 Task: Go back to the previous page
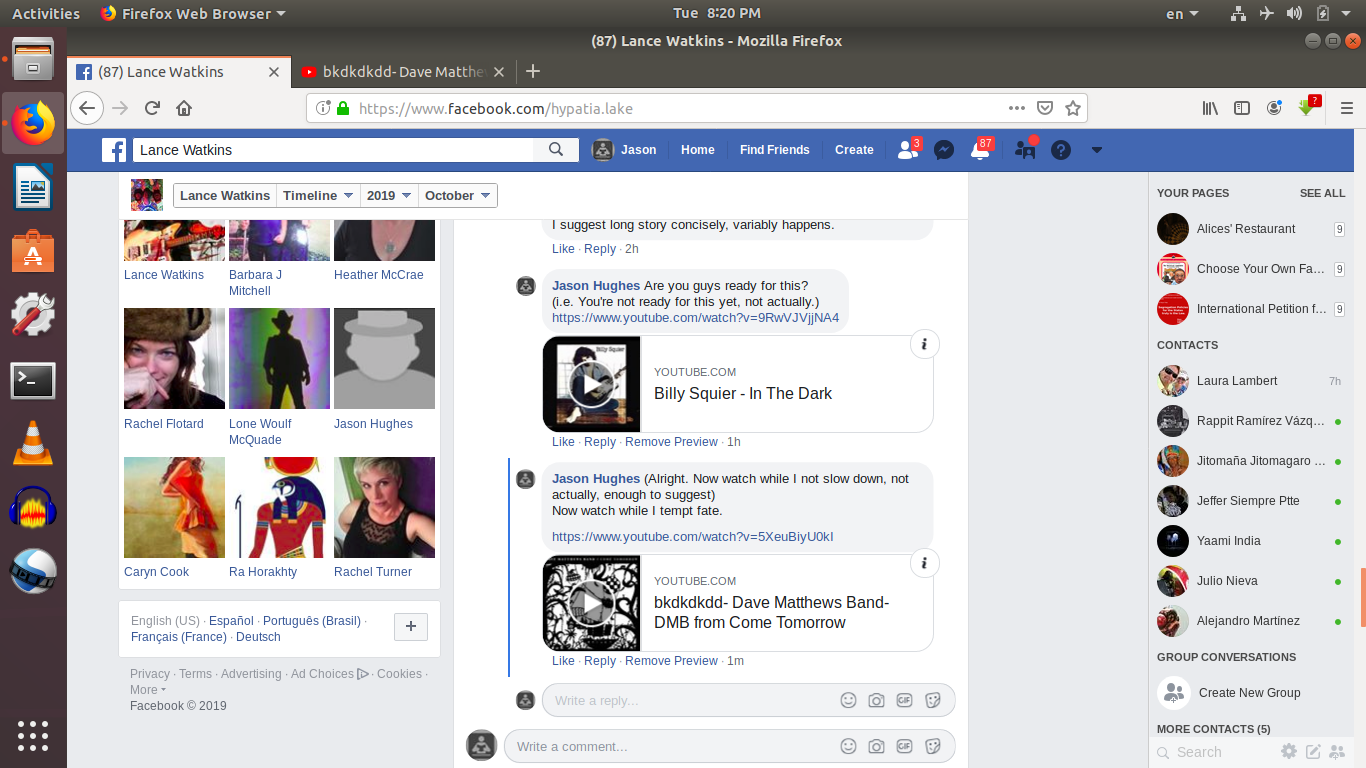click(87, 108)
